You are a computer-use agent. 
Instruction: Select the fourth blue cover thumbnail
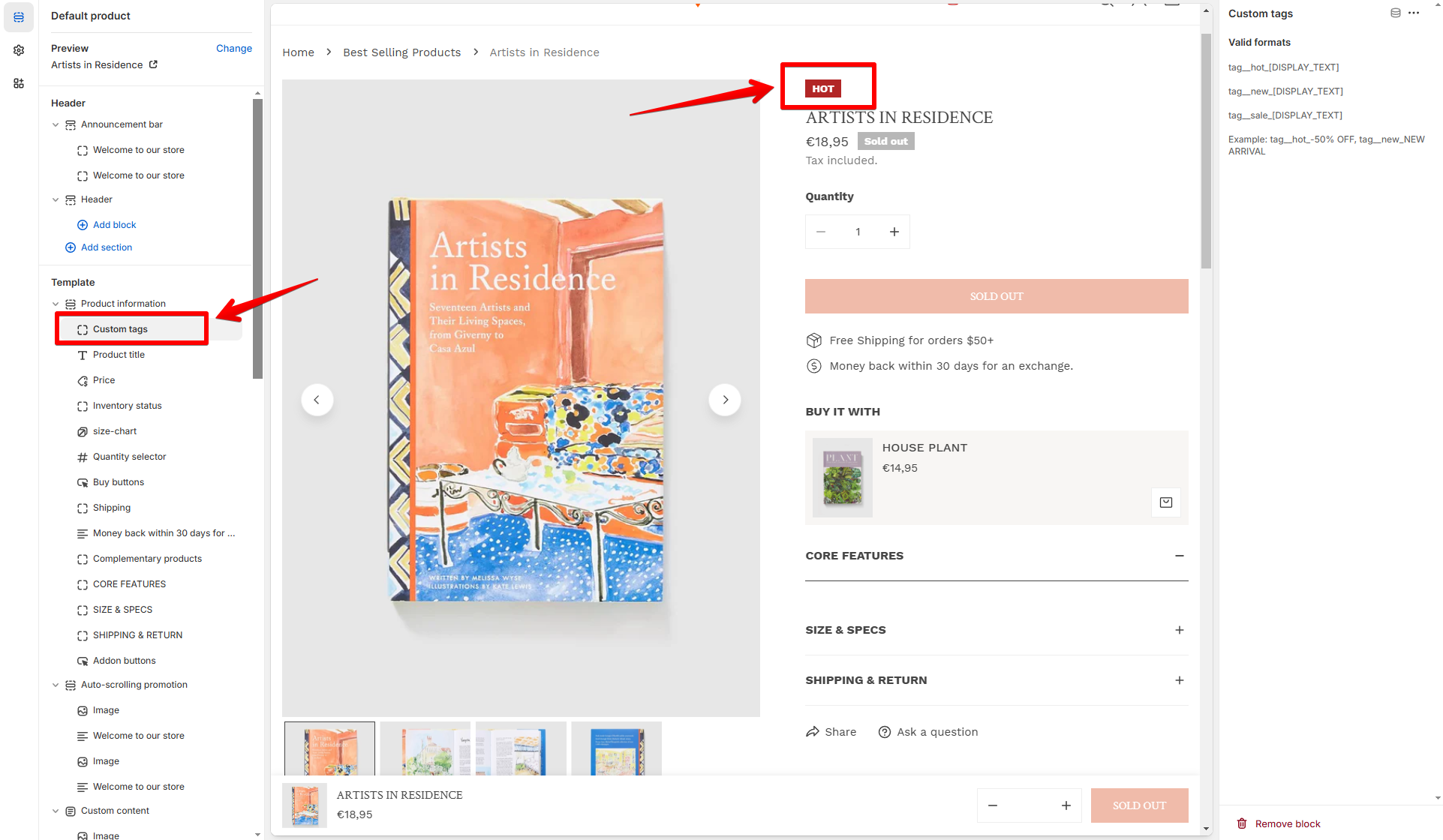click(x=616, y=748)
